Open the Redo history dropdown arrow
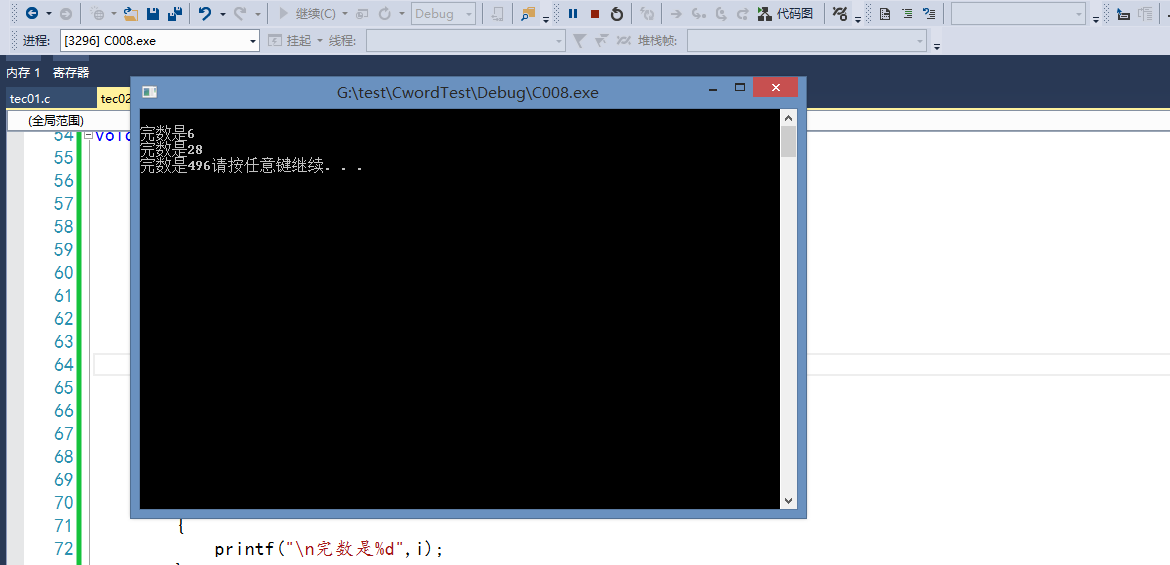 (x=257, y=14)
